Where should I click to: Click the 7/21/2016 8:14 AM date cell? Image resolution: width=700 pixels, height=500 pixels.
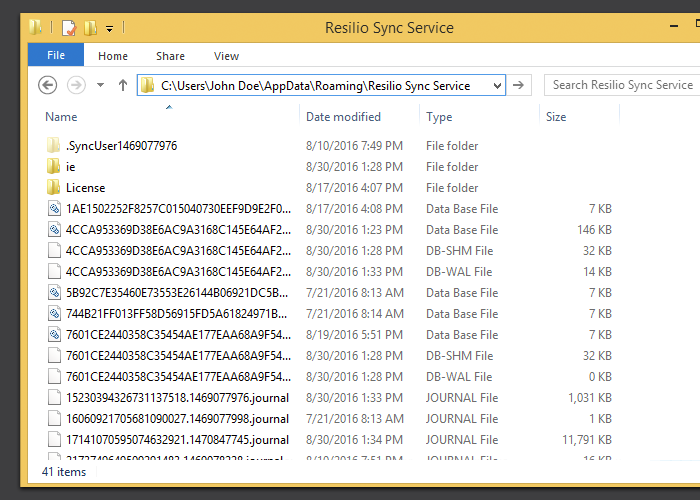[355, 313]
